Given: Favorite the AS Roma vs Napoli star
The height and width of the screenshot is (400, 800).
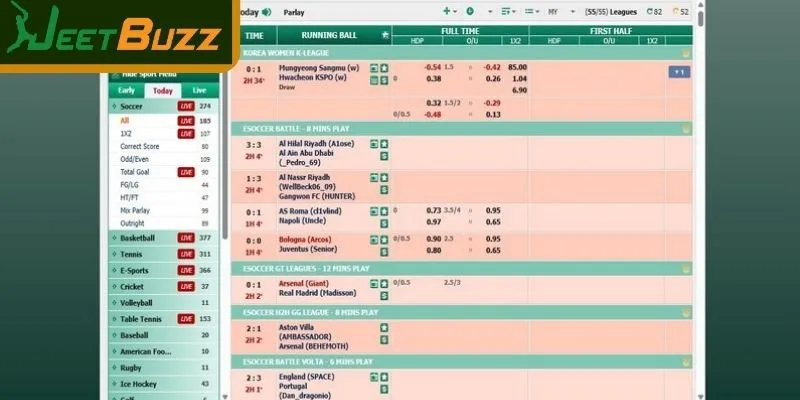Looking at the screenshot, I should click(x=384, y=211).
